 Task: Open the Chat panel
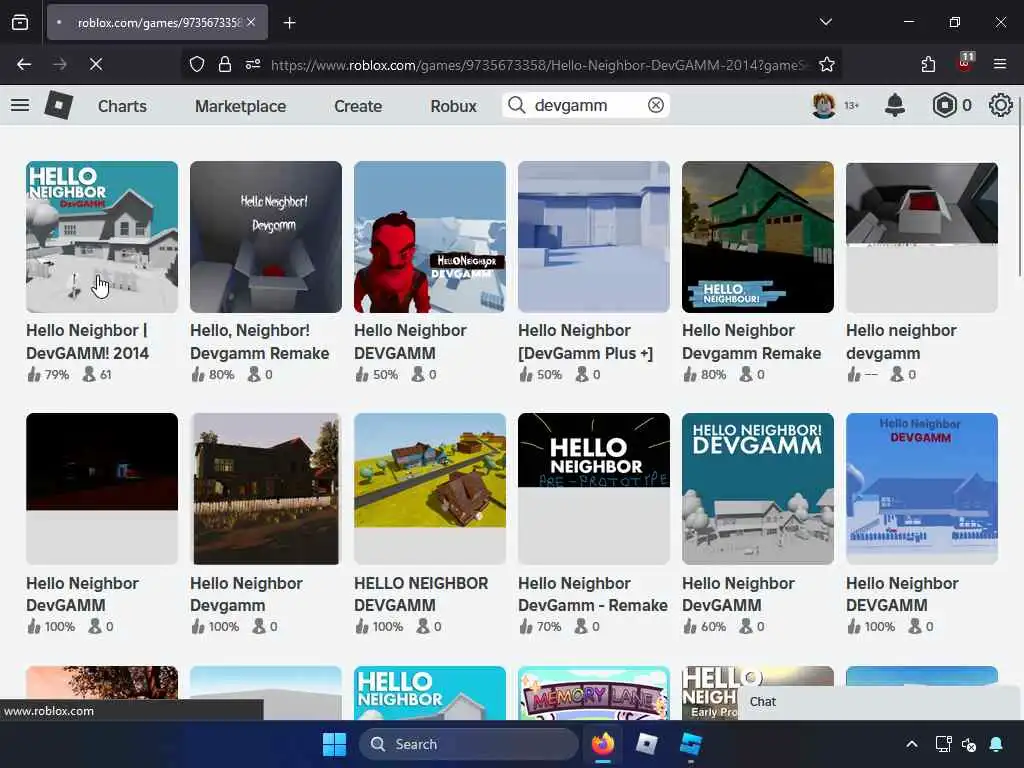tap(880, 702)
